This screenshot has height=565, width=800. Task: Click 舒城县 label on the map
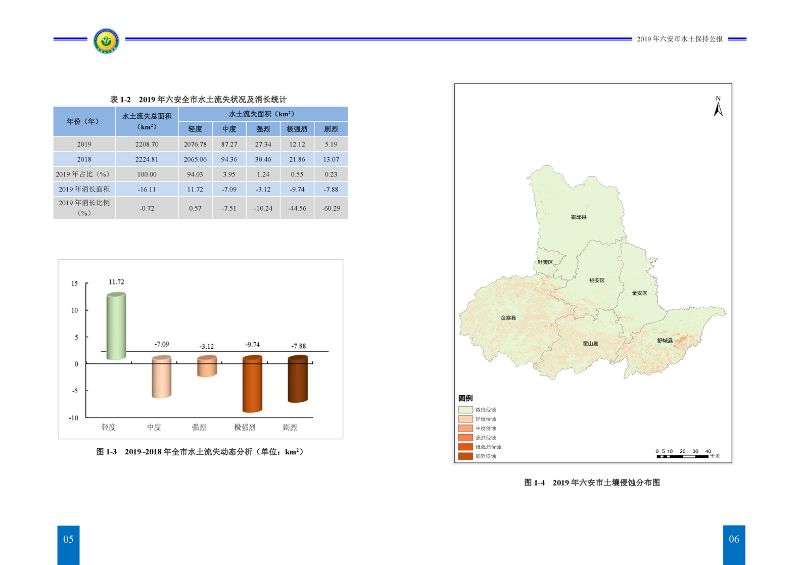[x=665, y=340]
